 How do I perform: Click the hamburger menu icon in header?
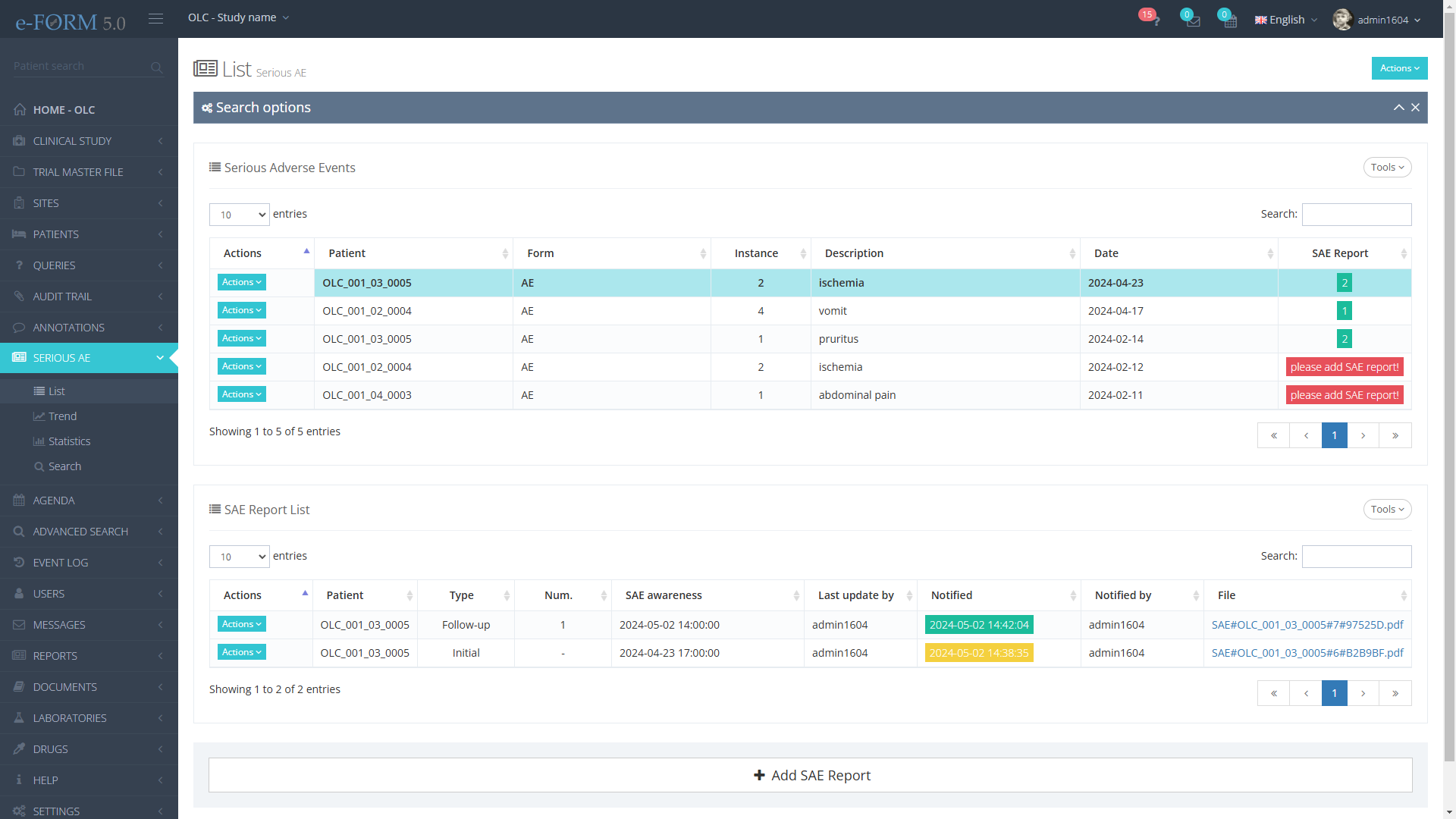coord(155,19)
